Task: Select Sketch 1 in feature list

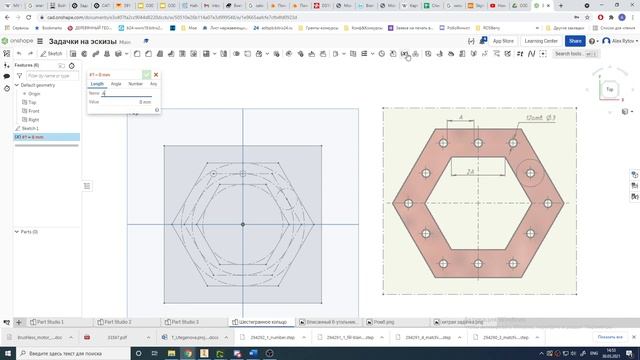Action: (x=30, y=128)
